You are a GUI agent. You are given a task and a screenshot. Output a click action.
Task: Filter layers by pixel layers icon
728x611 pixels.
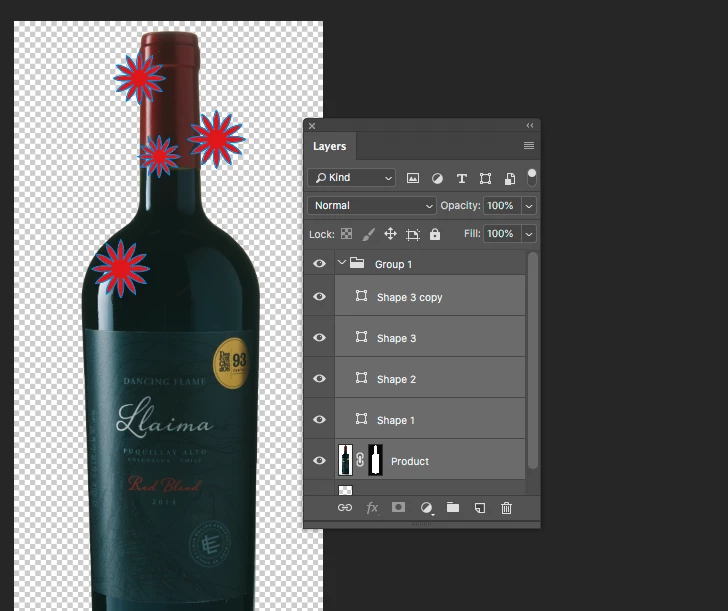(413, 178)
